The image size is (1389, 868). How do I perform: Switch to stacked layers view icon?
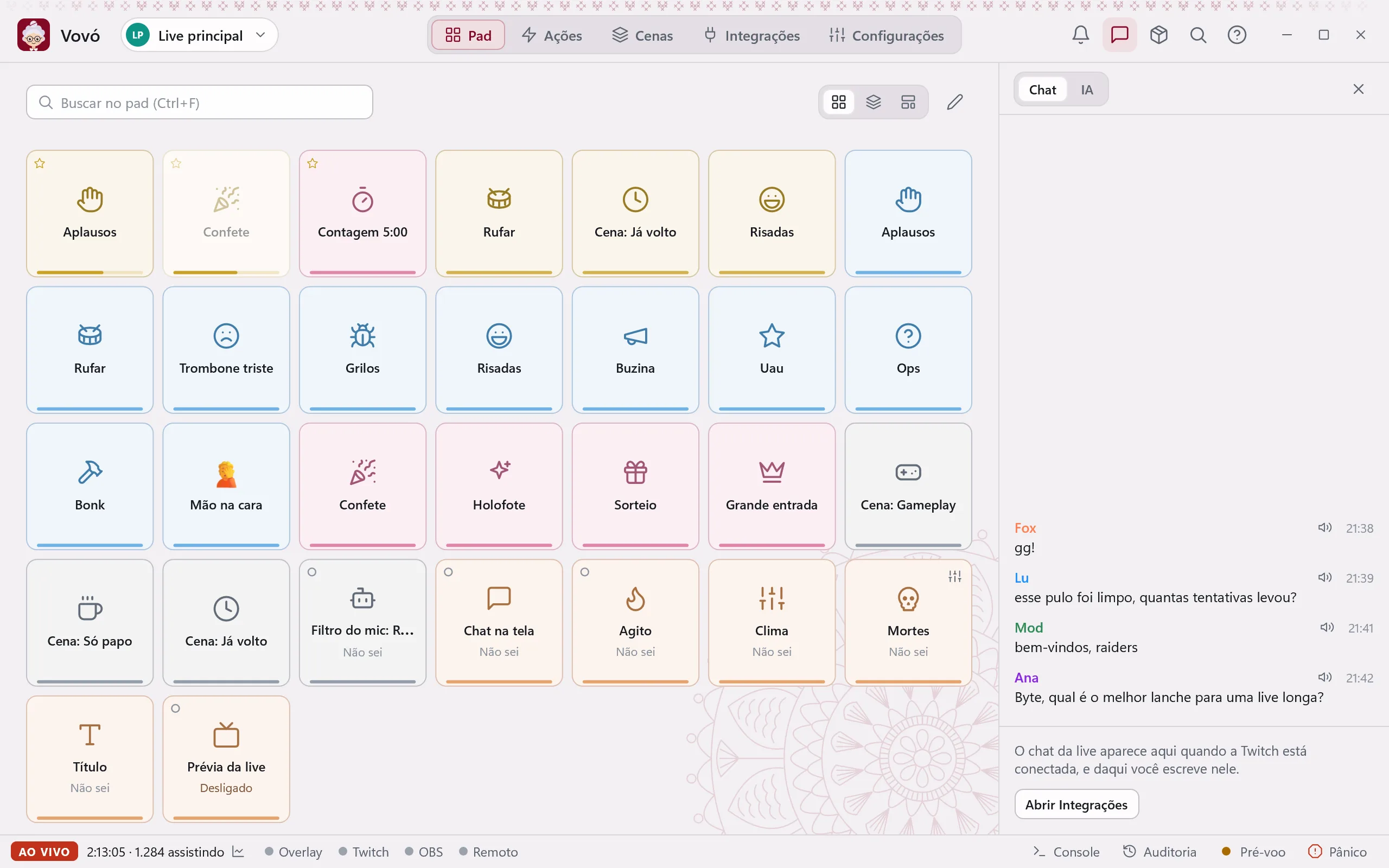[x=873, y=102]
